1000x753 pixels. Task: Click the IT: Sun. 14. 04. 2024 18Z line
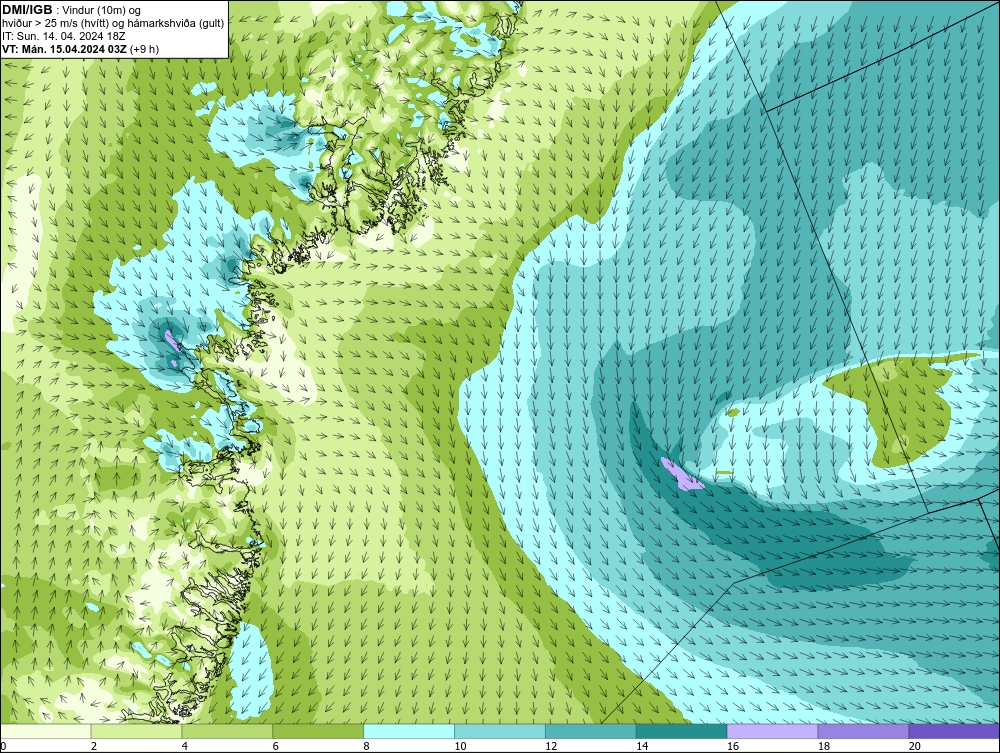pos(64,36)
